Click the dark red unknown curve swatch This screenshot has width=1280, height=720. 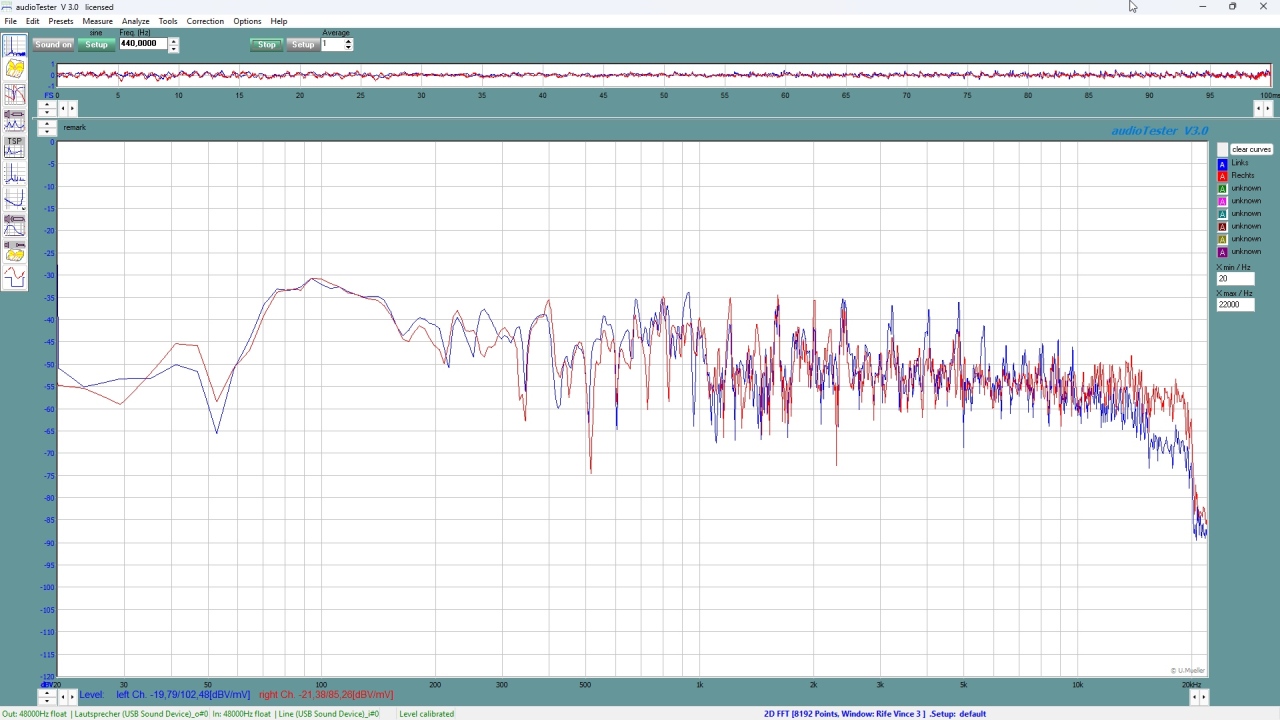coord(1222,226)
